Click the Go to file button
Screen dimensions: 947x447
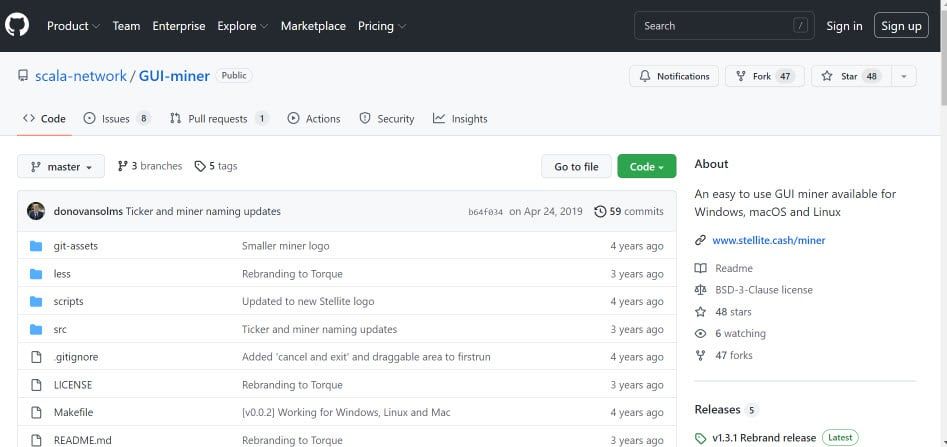[576, 166]
